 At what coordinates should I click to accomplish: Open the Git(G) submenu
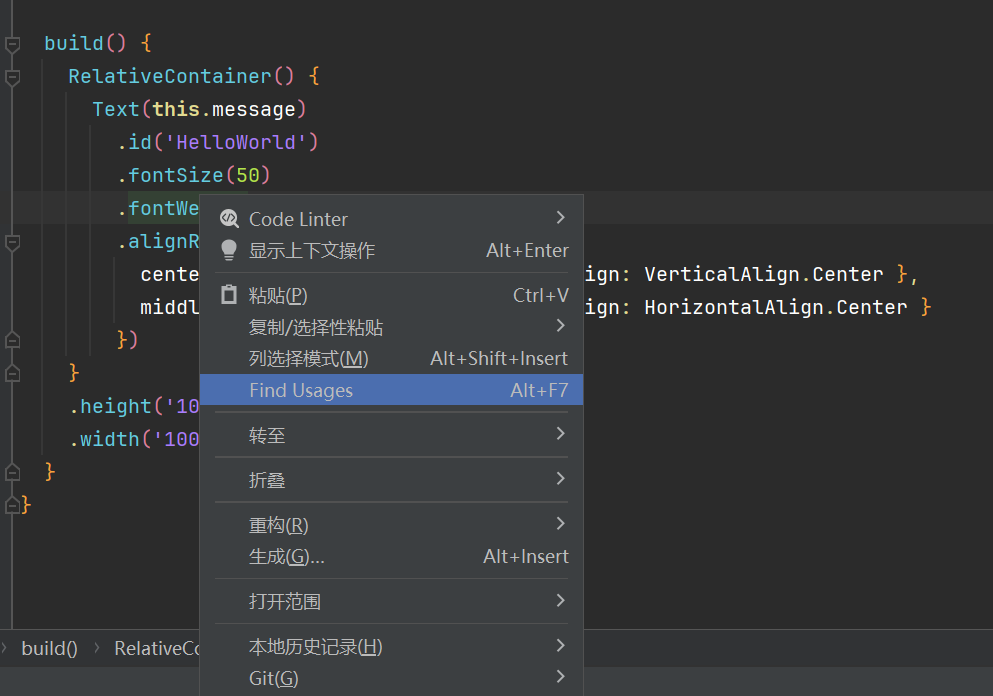pos(391,678)
